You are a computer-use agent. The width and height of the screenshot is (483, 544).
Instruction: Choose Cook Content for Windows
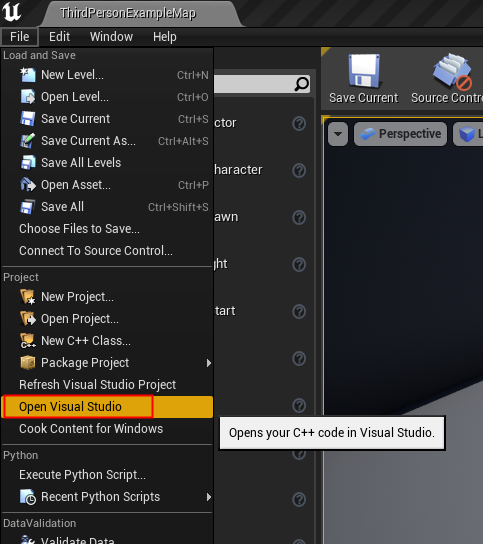click(x=107, y=429)
